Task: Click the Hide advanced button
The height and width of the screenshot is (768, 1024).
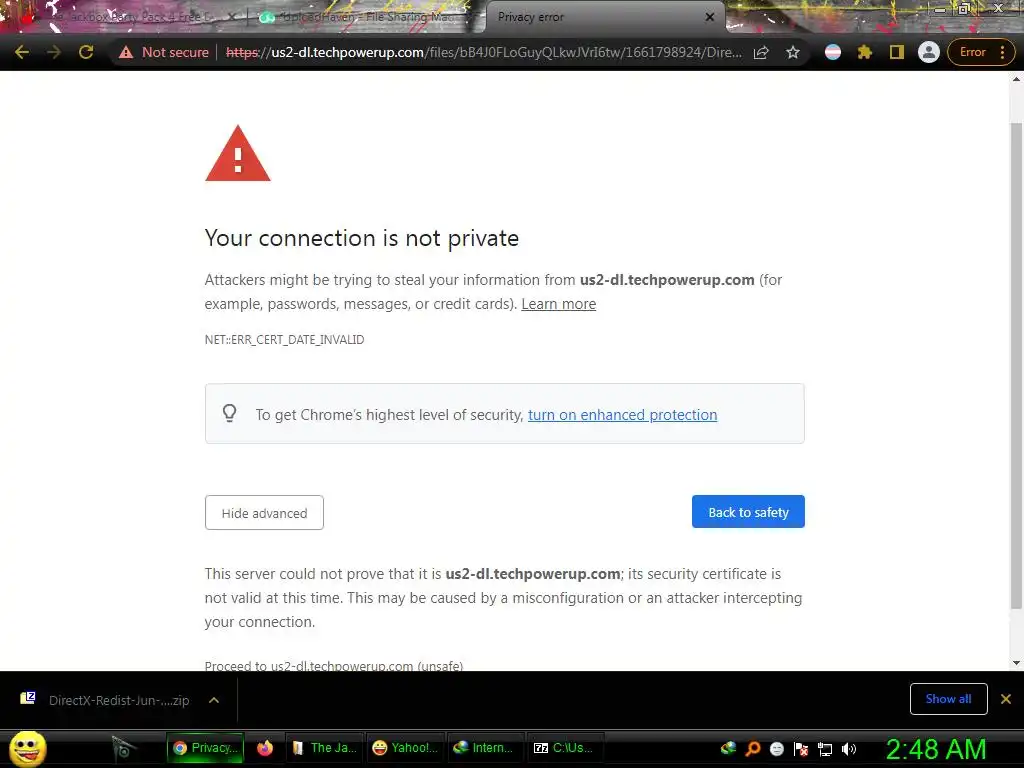Action: click(264, 513)
